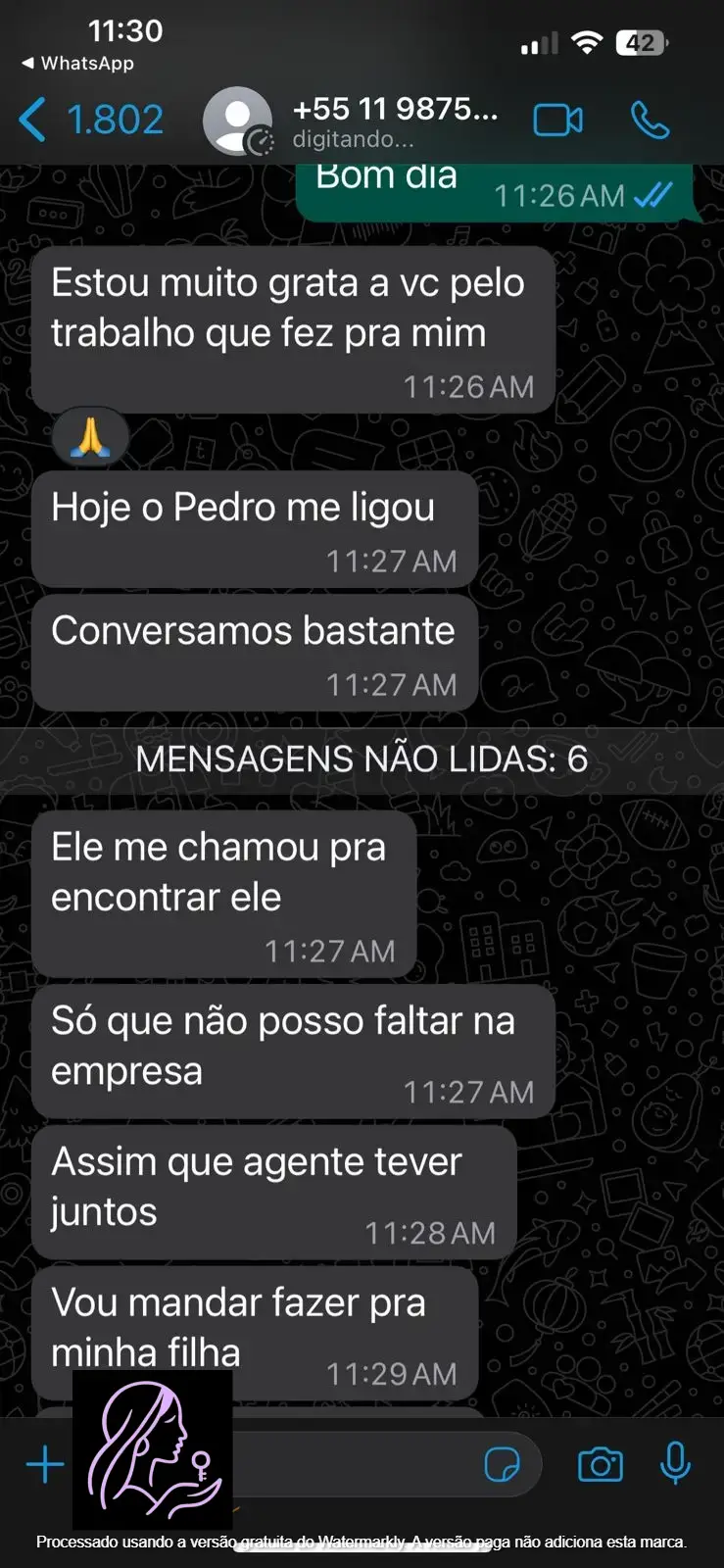The height and width of the screenshot is (1568, 724).
Task: Tap the praying hands emoji reaction
Action: [90, 436]
